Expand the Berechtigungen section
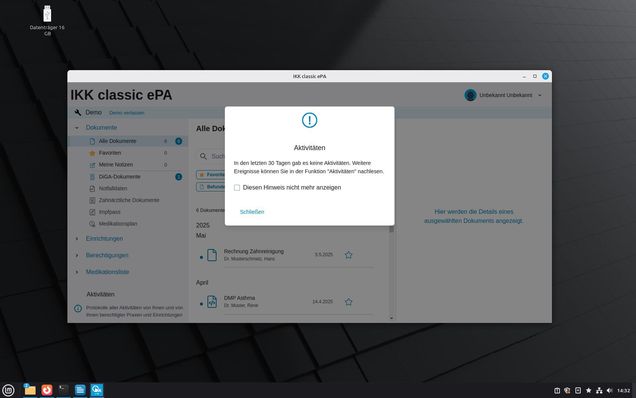Viewport: 636px width, 398px height. point(77,255)
